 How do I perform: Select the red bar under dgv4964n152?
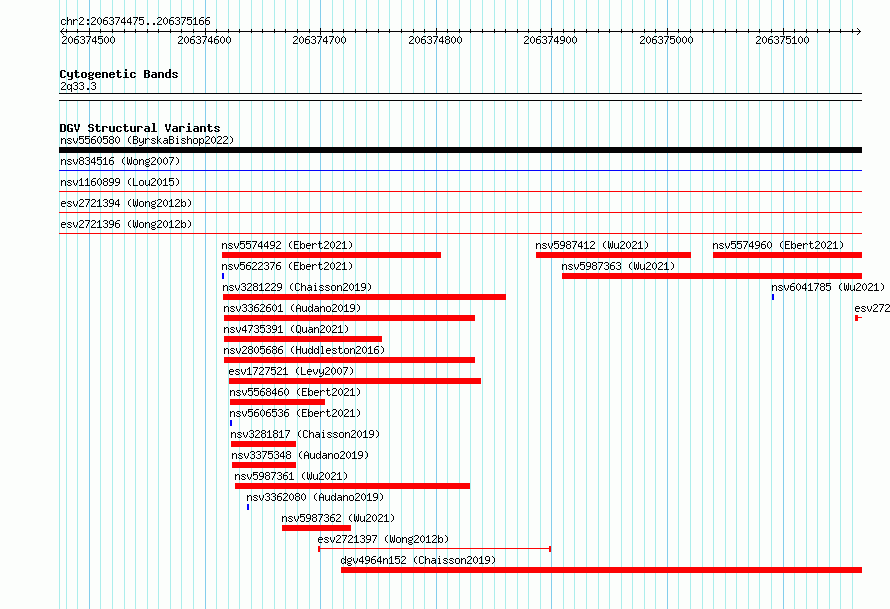coord(602,570)
